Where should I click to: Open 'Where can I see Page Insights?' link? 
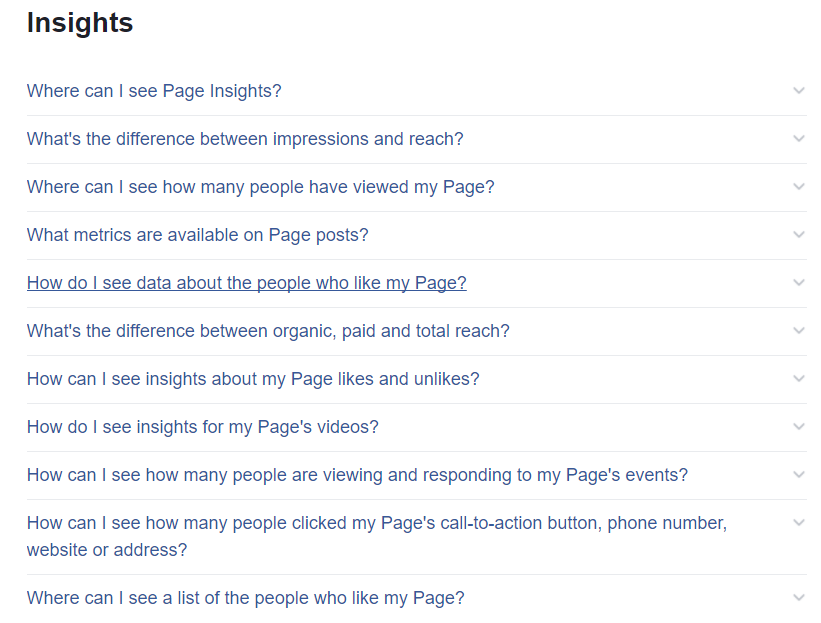(x=154, y=91)
